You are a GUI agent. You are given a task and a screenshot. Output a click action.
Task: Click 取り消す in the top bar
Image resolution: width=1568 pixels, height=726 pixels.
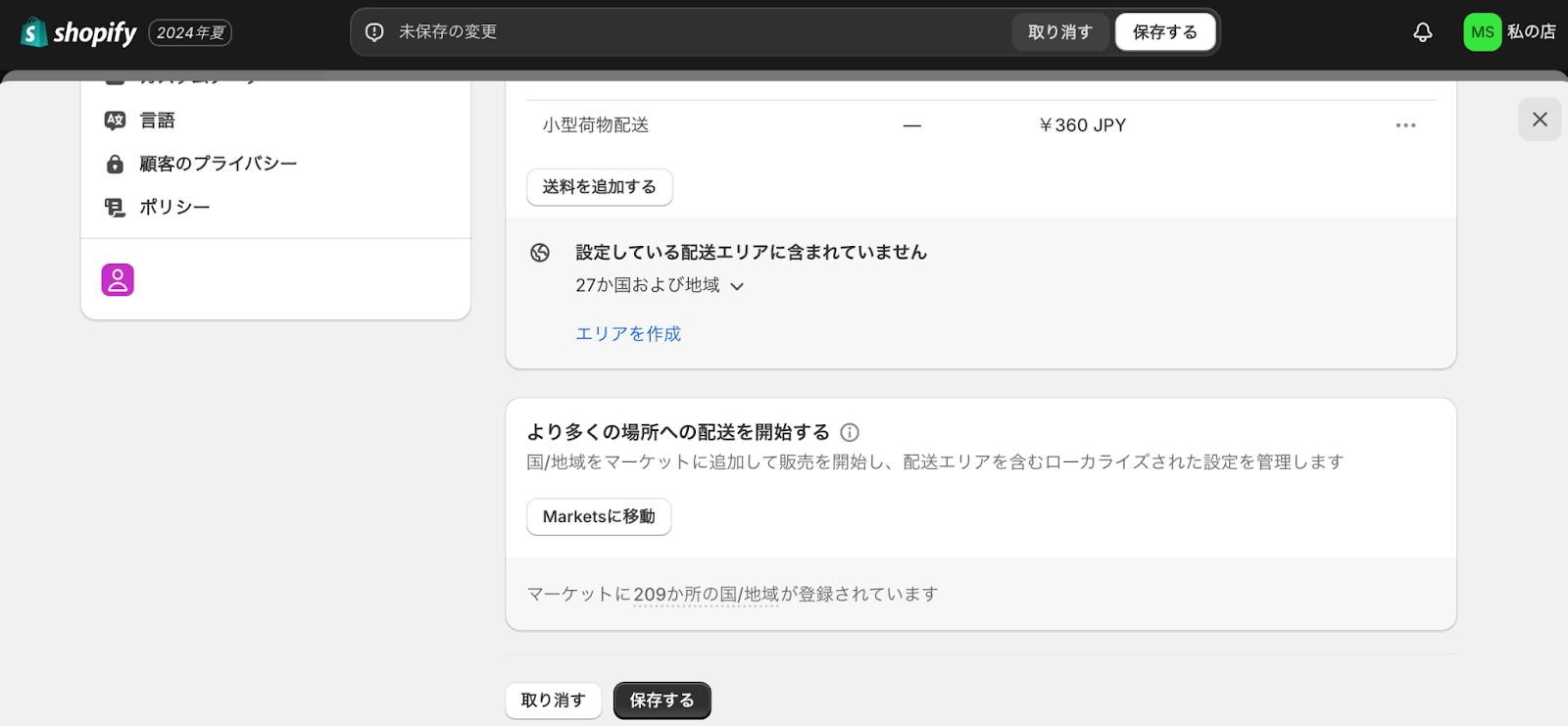point(1059,32)
